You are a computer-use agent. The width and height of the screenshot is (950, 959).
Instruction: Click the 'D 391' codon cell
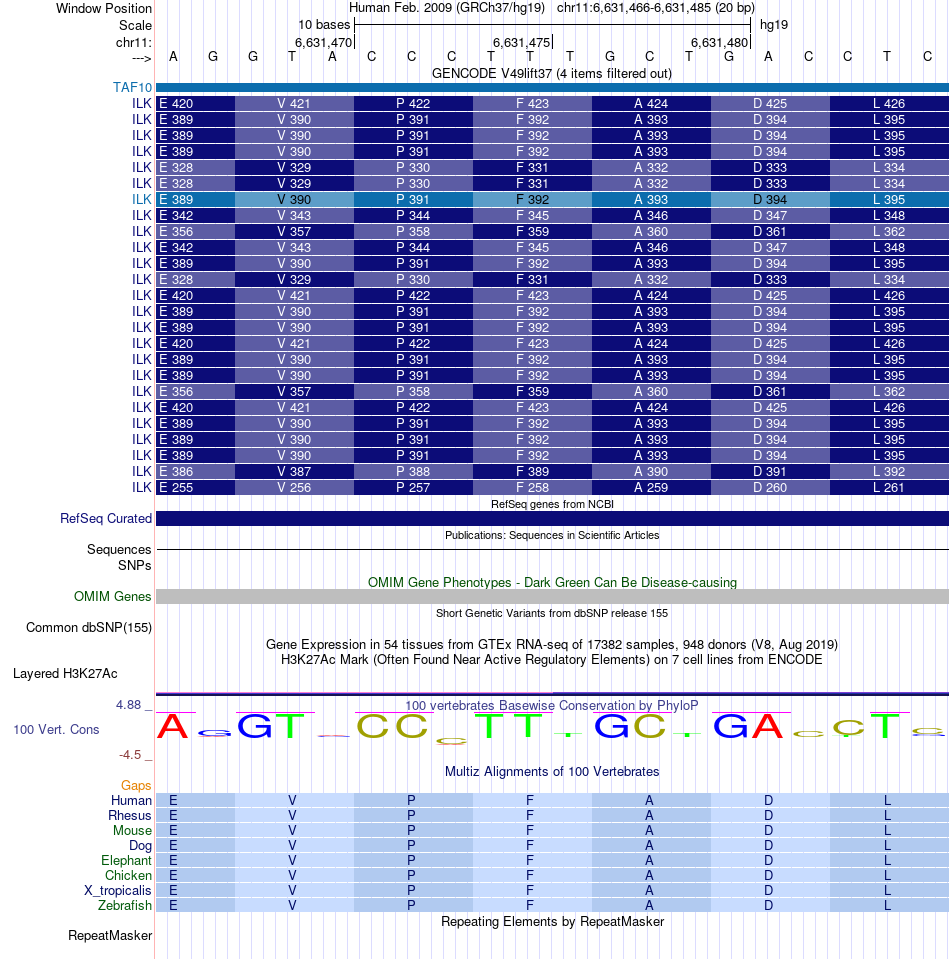(770, 472)
